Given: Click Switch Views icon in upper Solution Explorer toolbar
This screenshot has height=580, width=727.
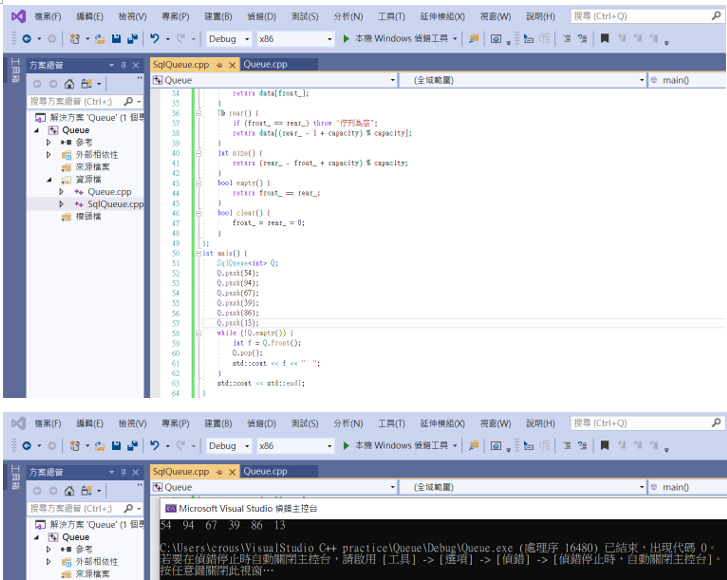Looking at the screenshot, I should [86, 84].
